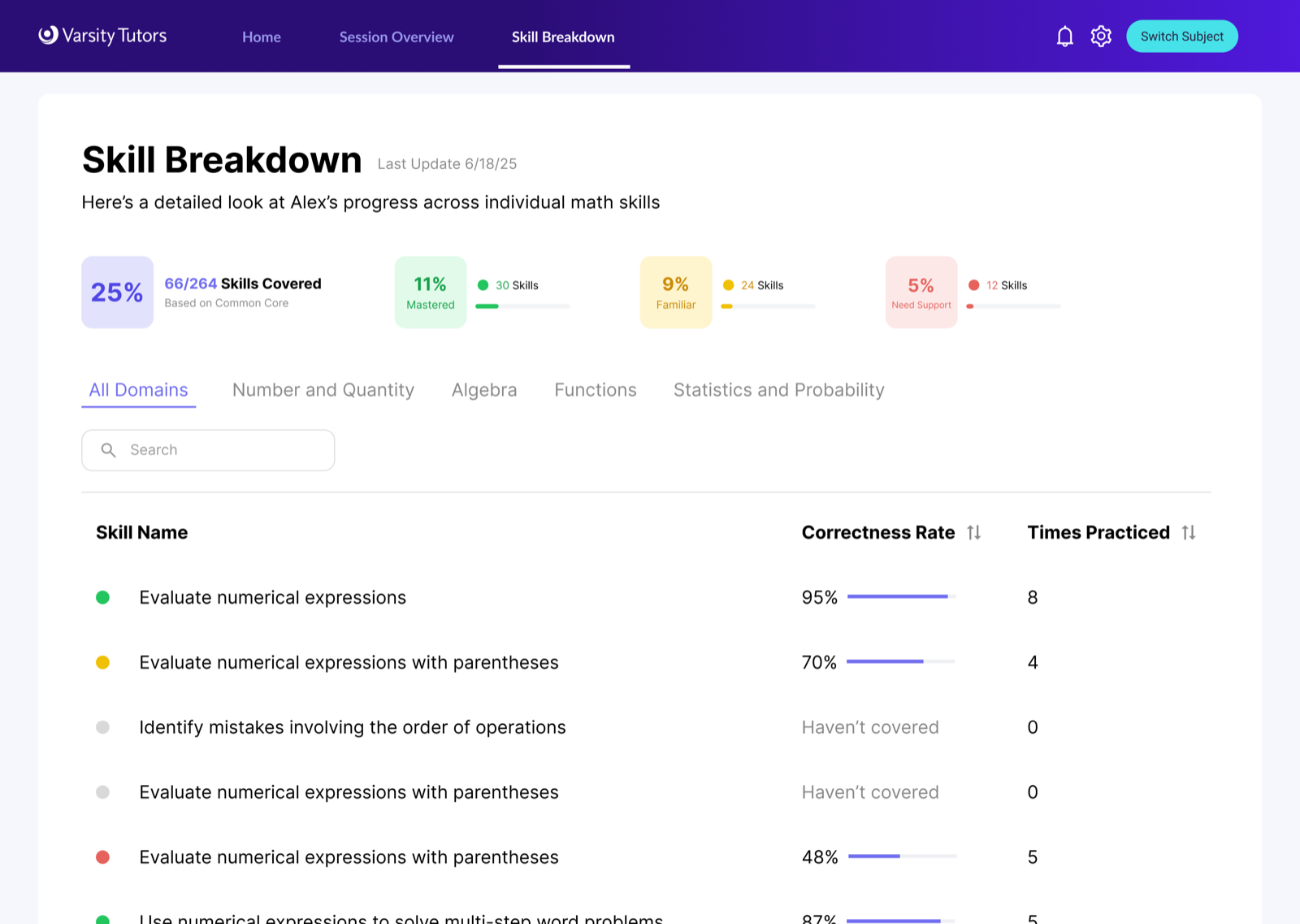
Task: Click '66/264 Skills Covered' text
Action: click(243, 284)
